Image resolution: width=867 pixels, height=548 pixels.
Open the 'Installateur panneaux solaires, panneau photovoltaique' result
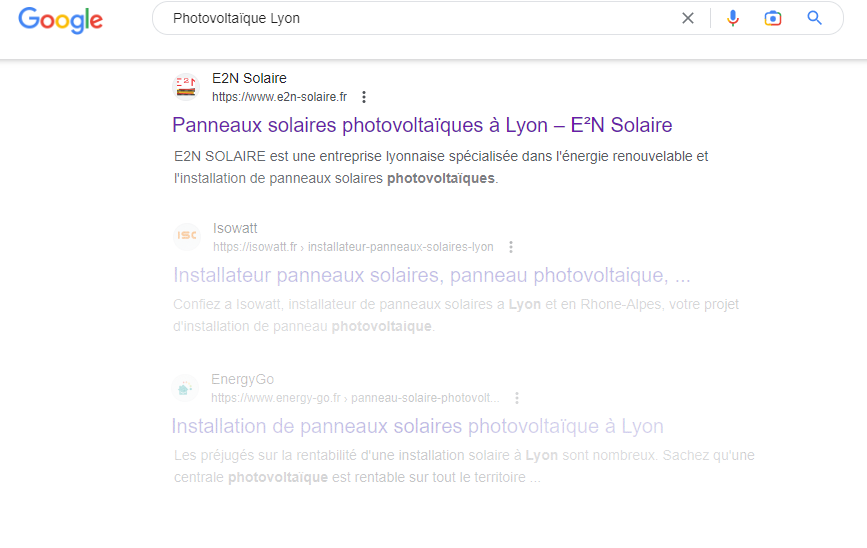click(432, 275)
